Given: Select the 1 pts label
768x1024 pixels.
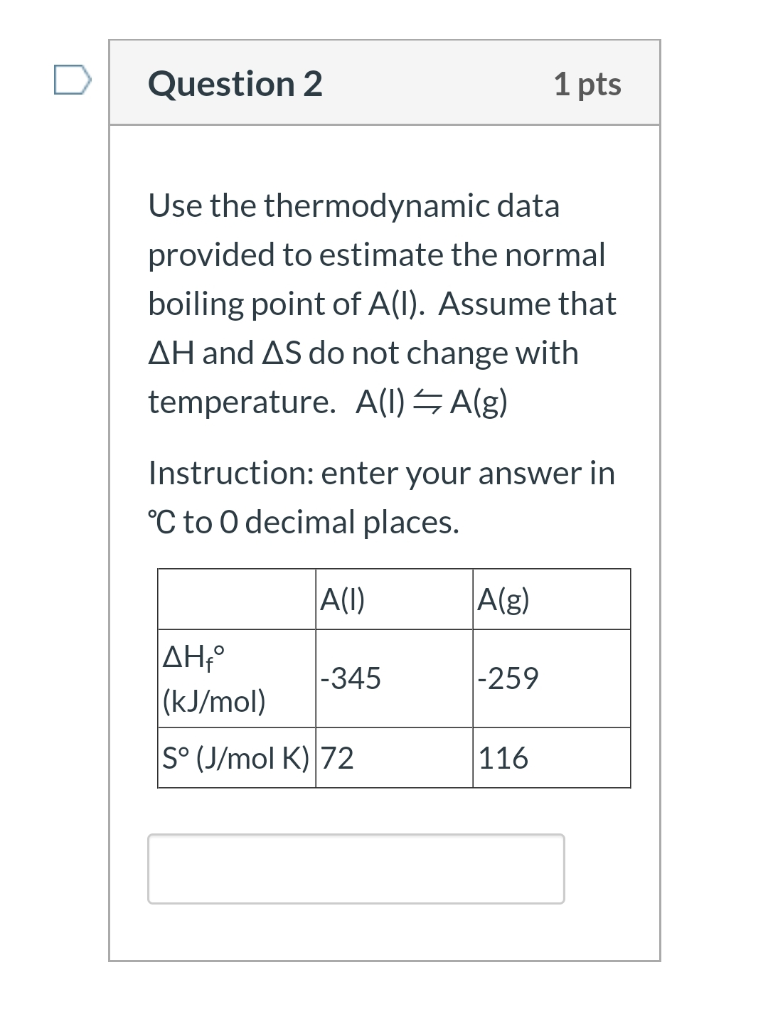Looking at the screenshot, I should [587, 84].
